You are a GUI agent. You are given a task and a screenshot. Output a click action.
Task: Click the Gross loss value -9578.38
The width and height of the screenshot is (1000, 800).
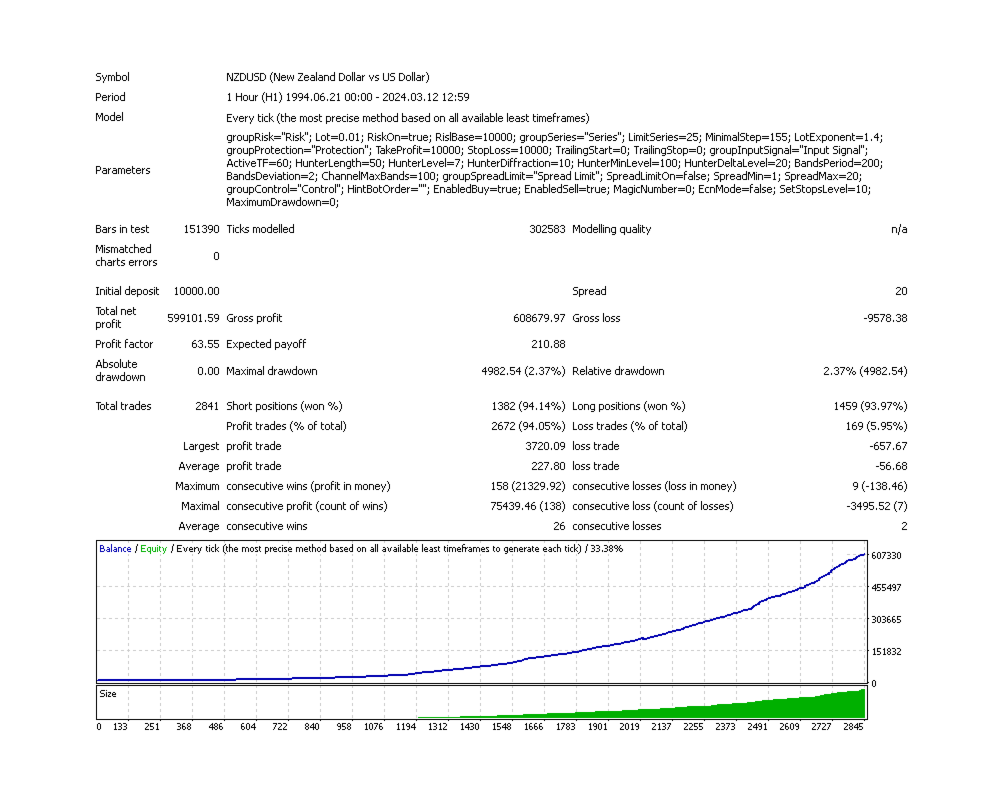(885, 318)
